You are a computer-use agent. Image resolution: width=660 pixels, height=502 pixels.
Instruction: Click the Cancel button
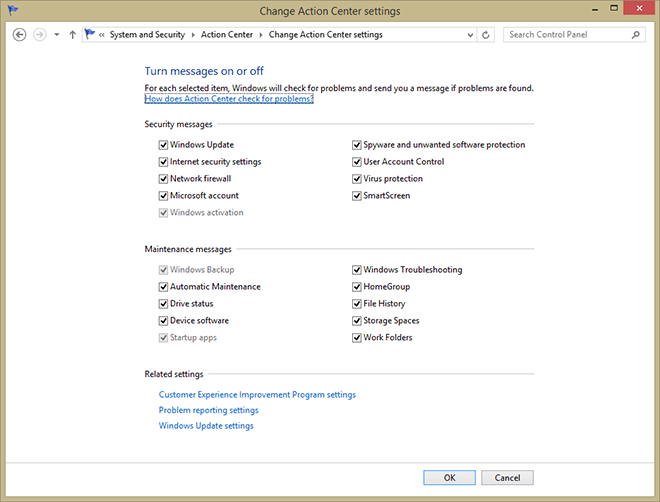coord(507,478)
